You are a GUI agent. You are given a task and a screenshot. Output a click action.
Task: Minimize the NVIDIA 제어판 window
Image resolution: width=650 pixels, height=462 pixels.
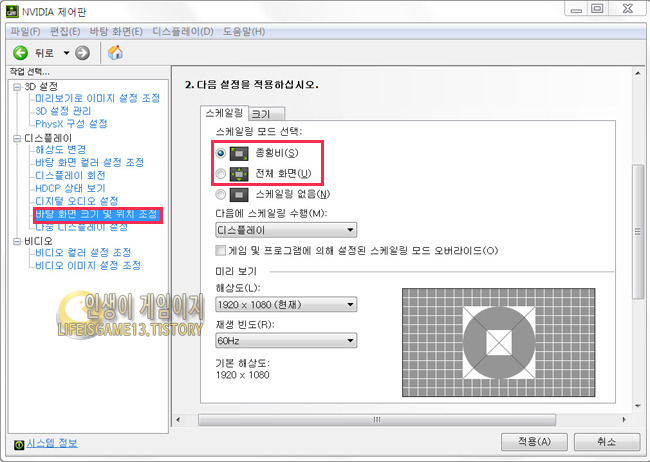(576, 9)
